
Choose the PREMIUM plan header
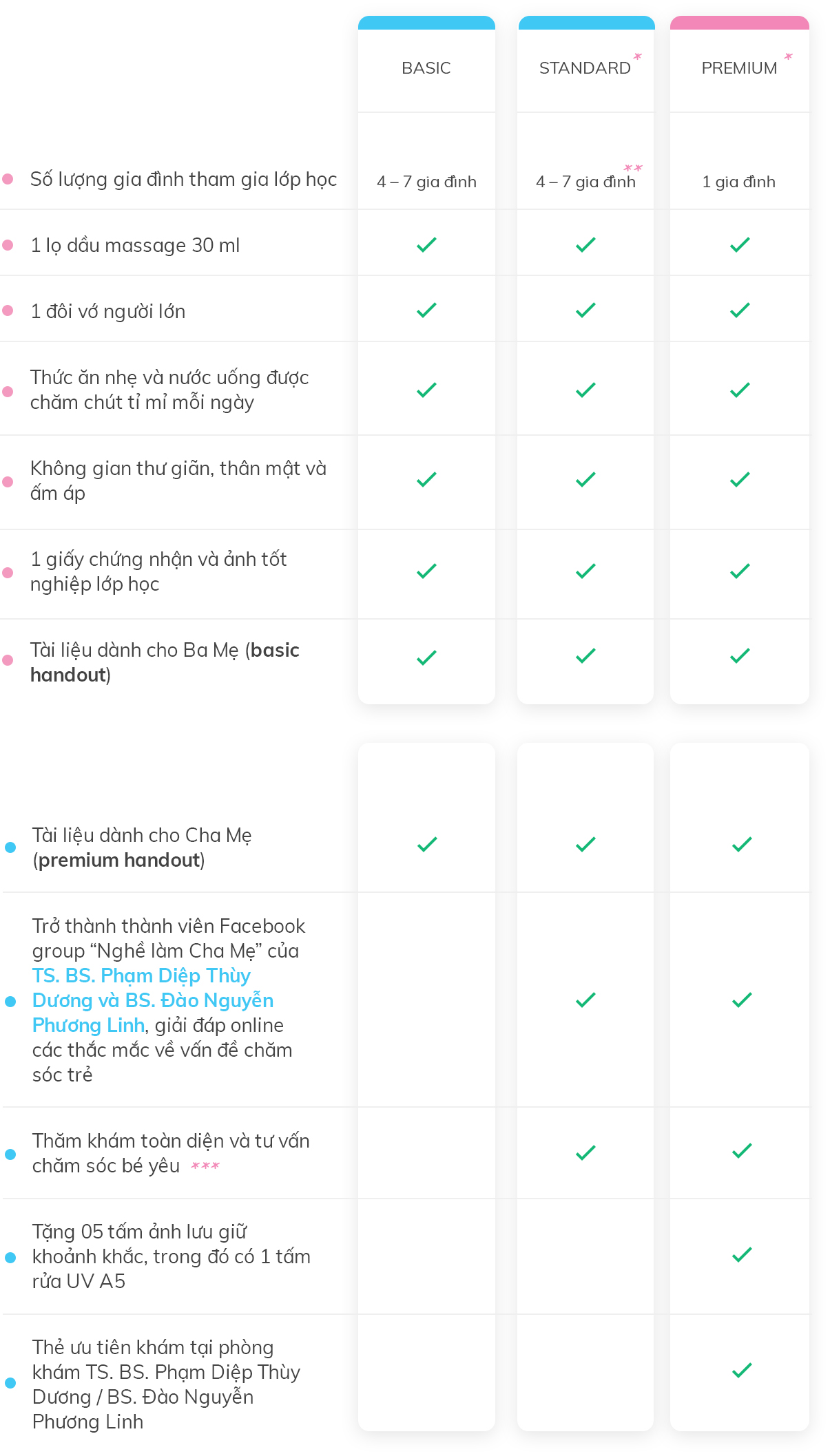tap(739, 68)
